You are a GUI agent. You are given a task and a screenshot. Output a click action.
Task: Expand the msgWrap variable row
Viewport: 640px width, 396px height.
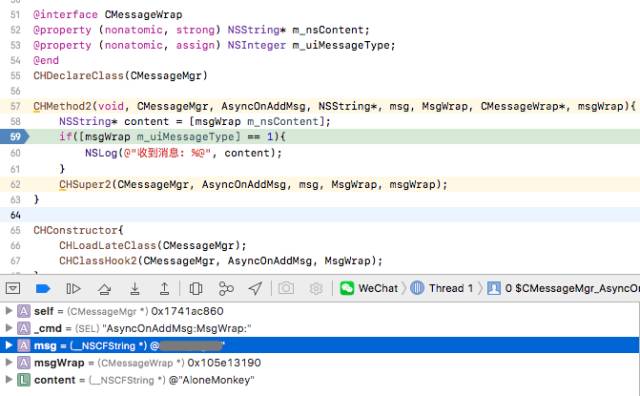point(8,362)
